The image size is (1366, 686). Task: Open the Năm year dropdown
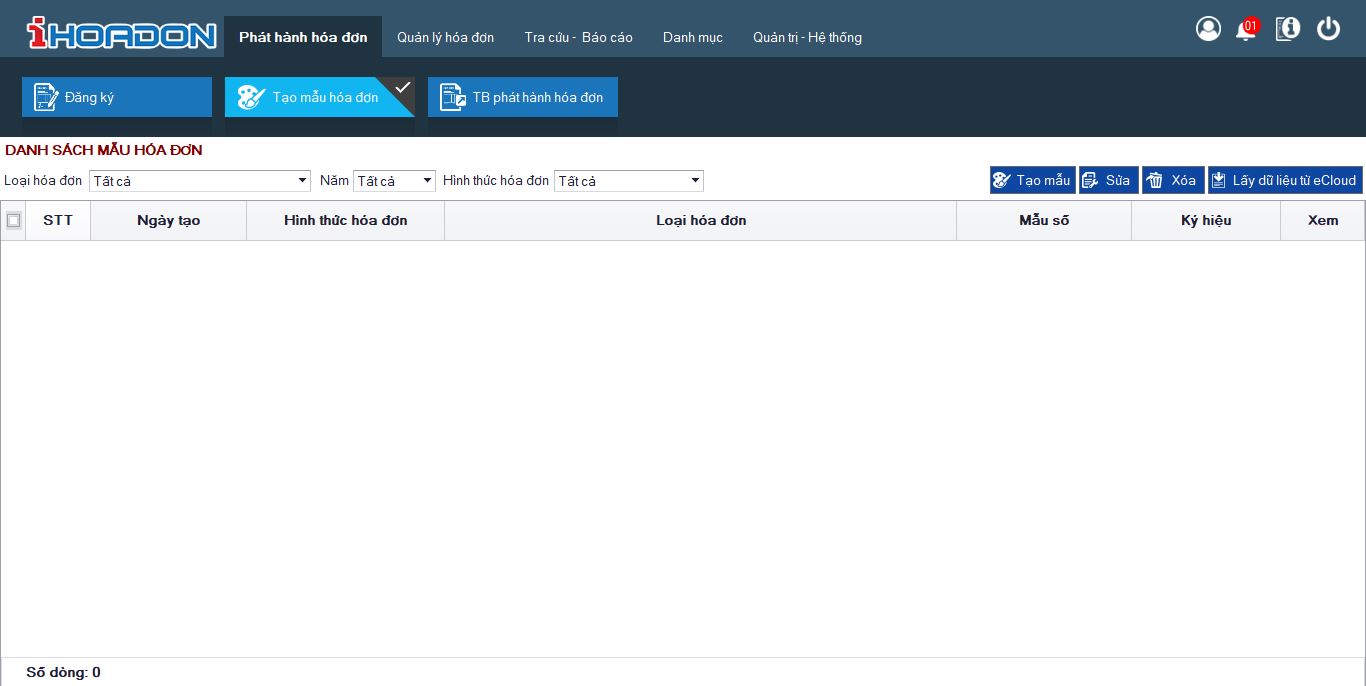tap(394, 181)
